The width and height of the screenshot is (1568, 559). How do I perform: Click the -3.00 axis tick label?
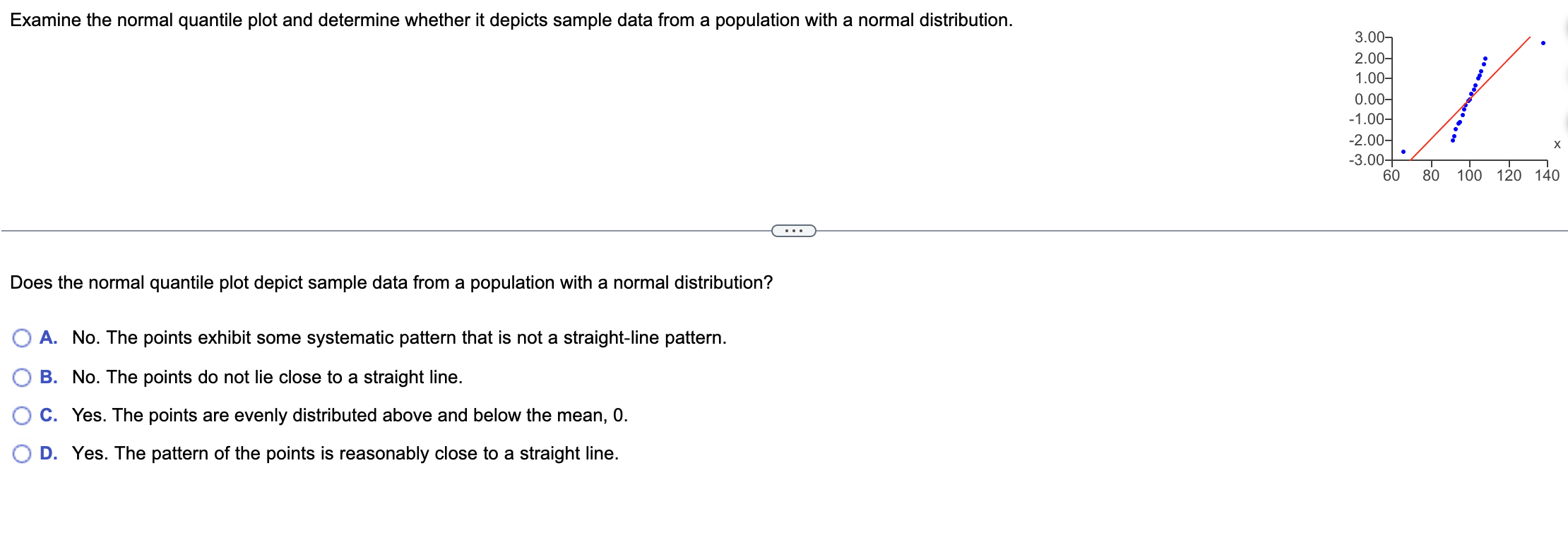[1367, 160]
